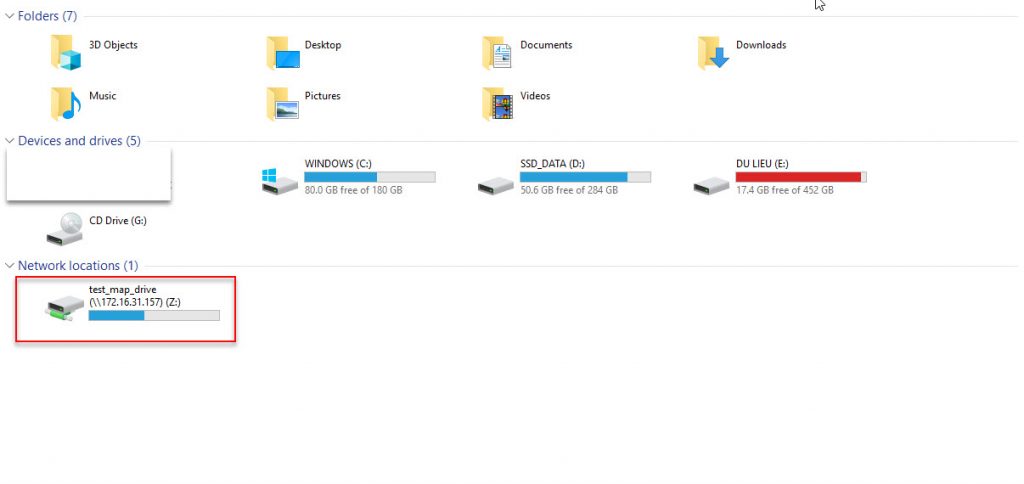Click the Z: network drive usage bar
Screen dimensions: 1024x484
click(x=154, y=315)
